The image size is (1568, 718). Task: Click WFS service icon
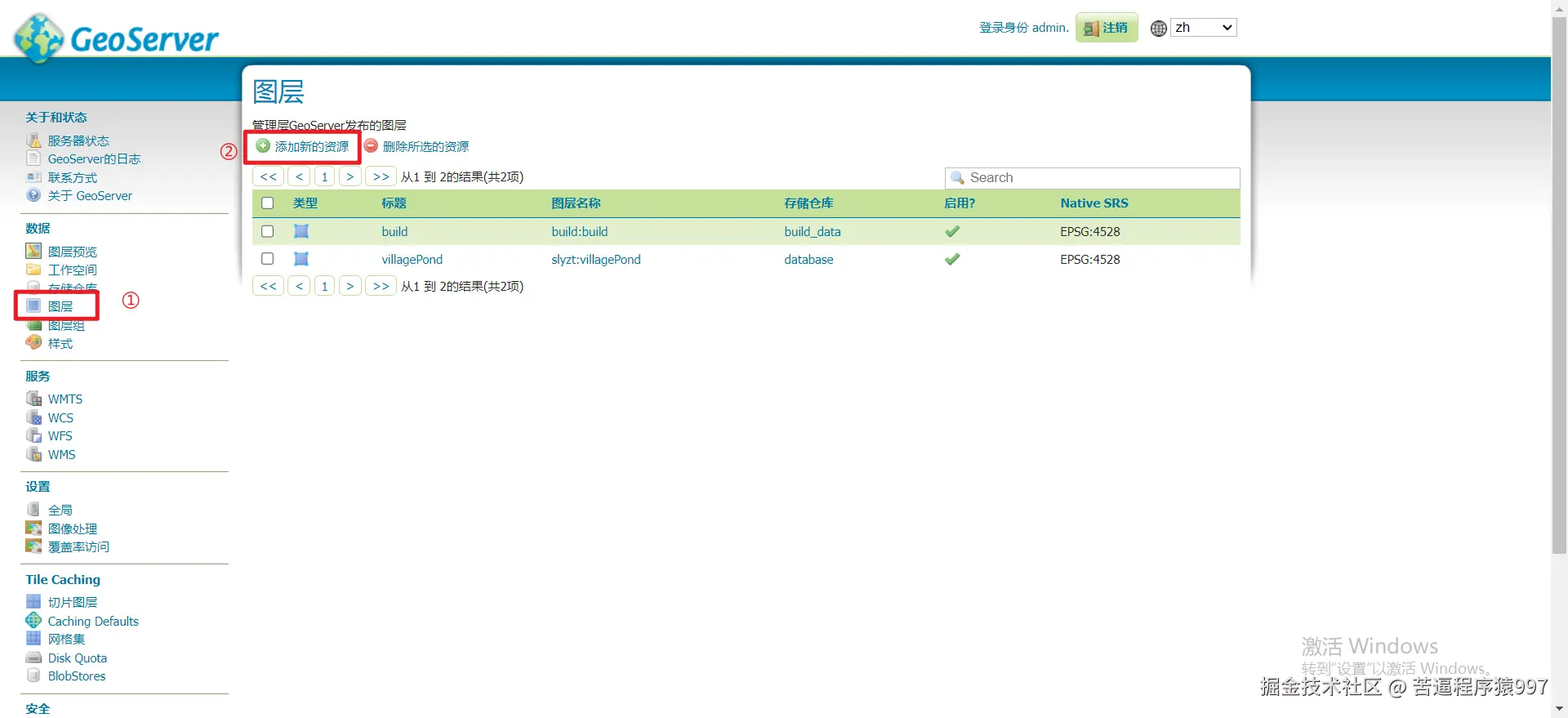(33, 435)
